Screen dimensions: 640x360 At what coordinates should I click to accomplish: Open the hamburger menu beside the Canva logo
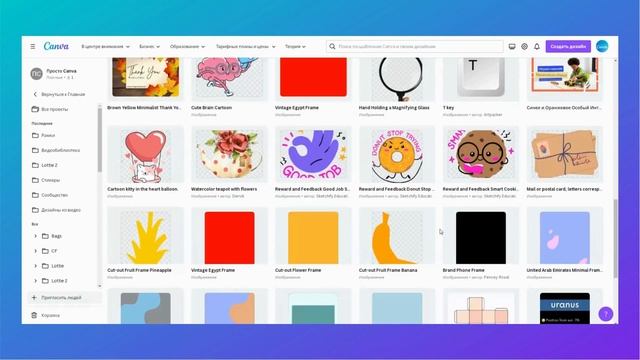(33, 47)
